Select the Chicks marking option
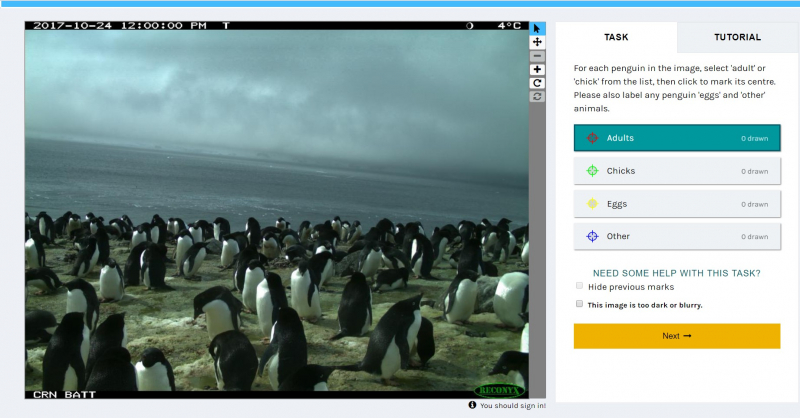The height and width of the screenshot is (418, 800). (x=677, y=171)
